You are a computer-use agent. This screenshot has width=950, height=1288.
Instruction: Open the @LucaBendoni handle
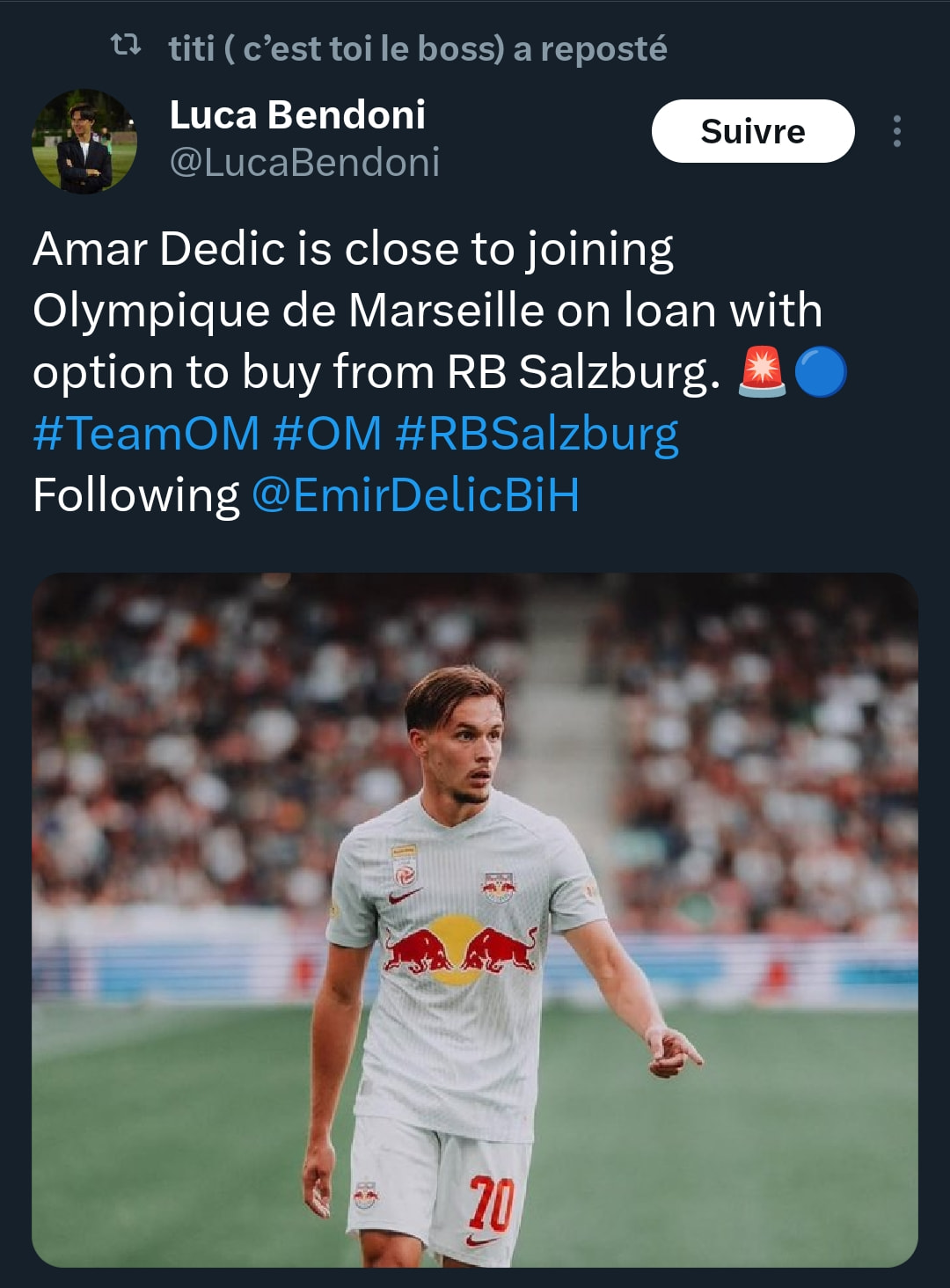tap(304, 163)
